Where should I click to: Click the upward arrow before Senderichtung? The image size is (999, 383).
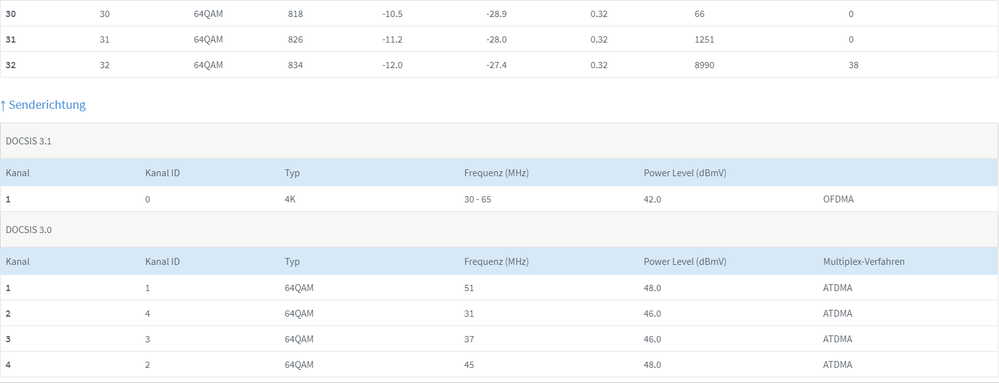[3, 105]
